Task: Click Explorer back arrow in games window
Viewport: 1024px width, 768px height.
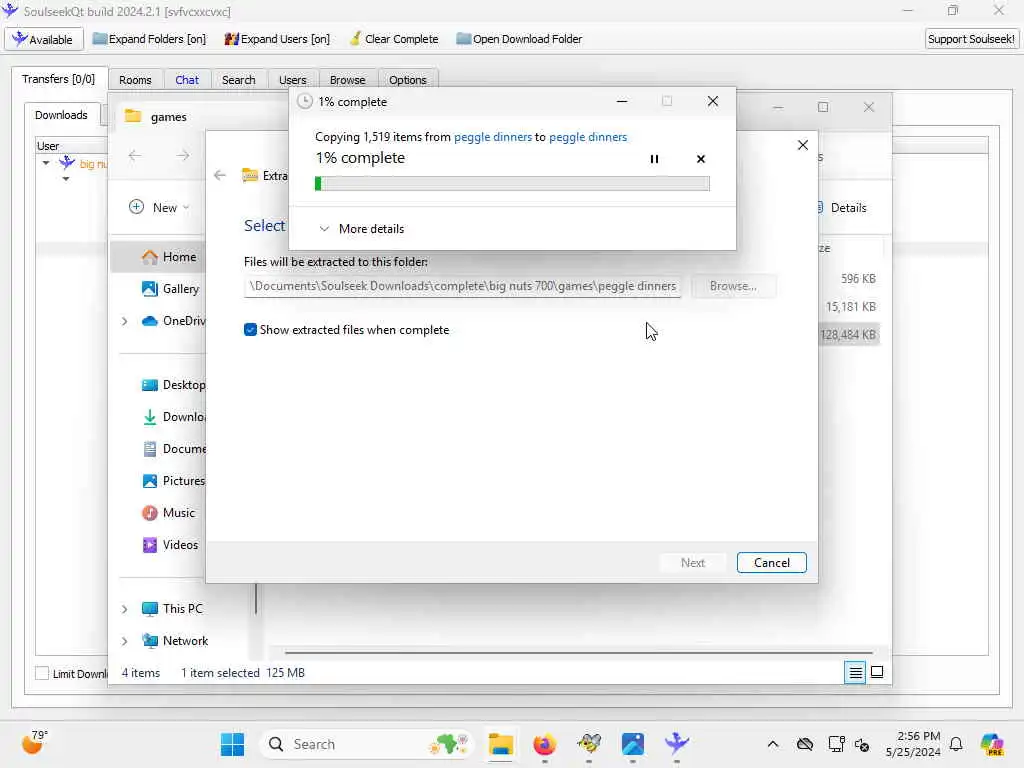Action: (x=135, y=155)
